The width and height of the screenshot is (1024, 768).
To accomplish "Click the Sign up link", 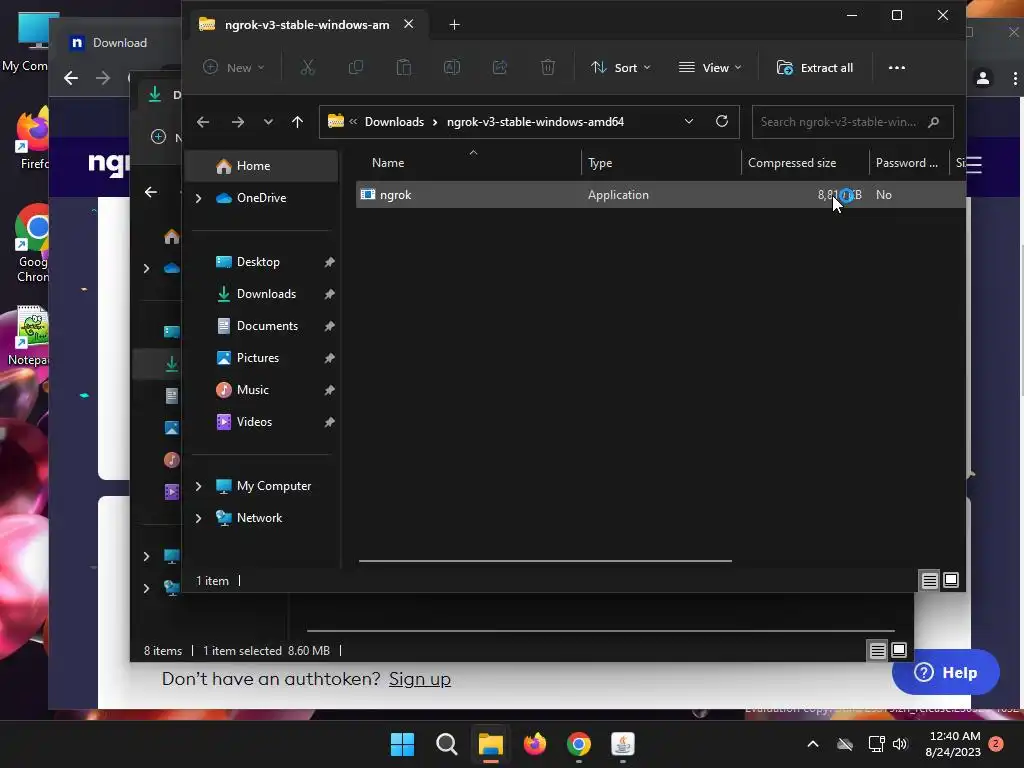I will tap(420, 679).
